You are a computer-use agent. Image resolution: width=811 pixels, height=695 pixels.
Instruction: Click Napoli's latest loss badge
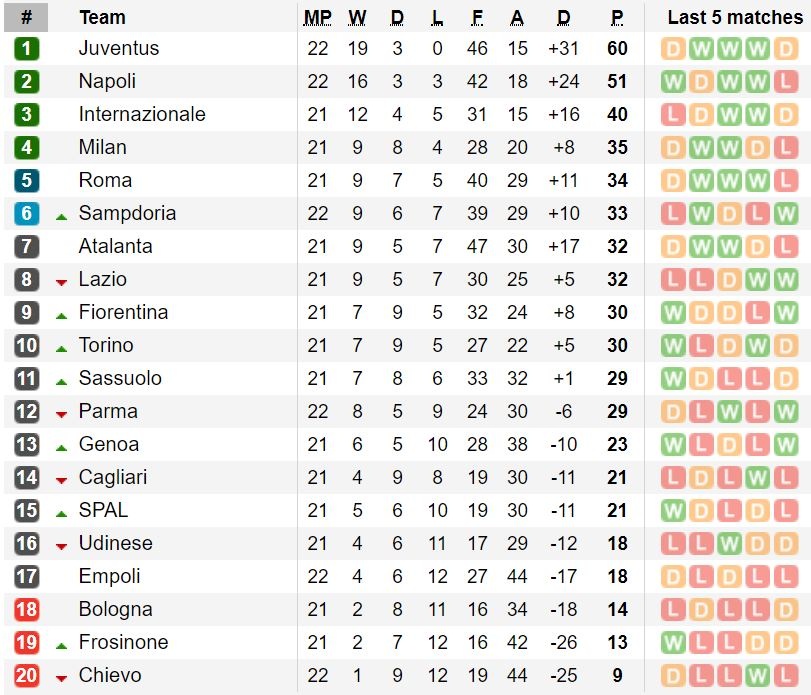785,82
